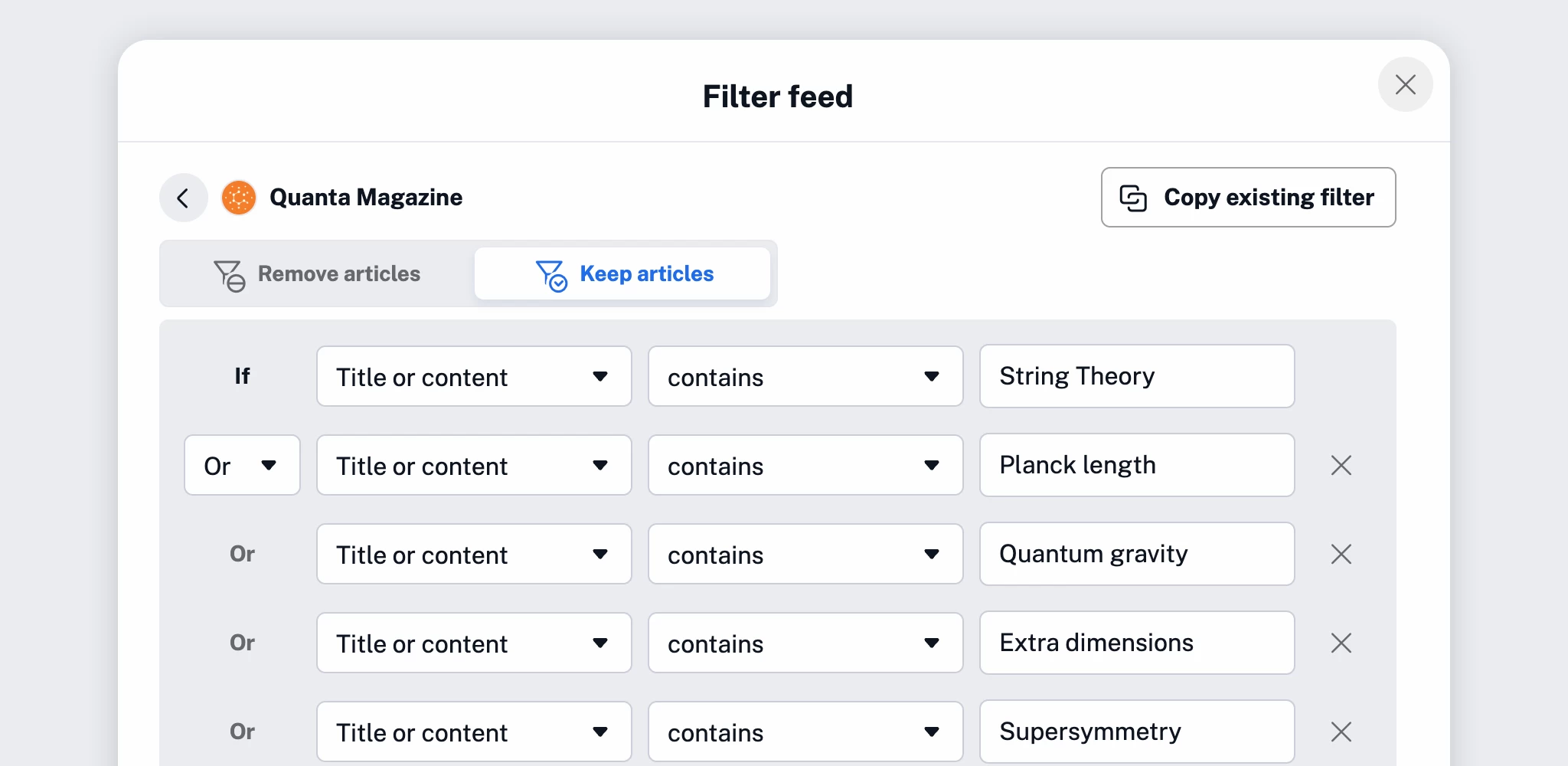1568x766 pixels.
Task: Click the back arrow next to Quanta Magazine
Action: click(183, 198)
